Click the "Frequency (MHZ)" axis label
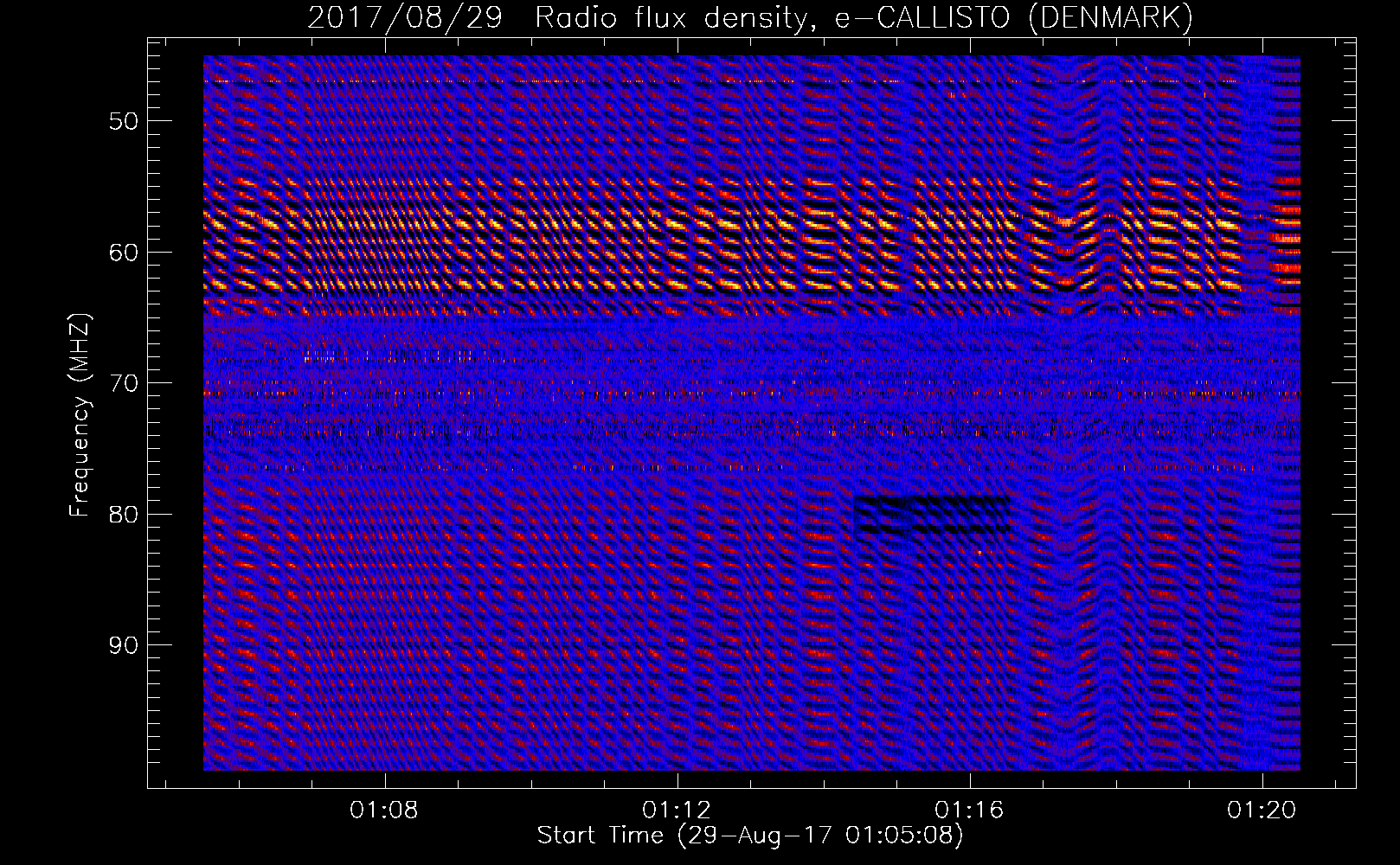Screen dimensions: 1400x865 80,414
